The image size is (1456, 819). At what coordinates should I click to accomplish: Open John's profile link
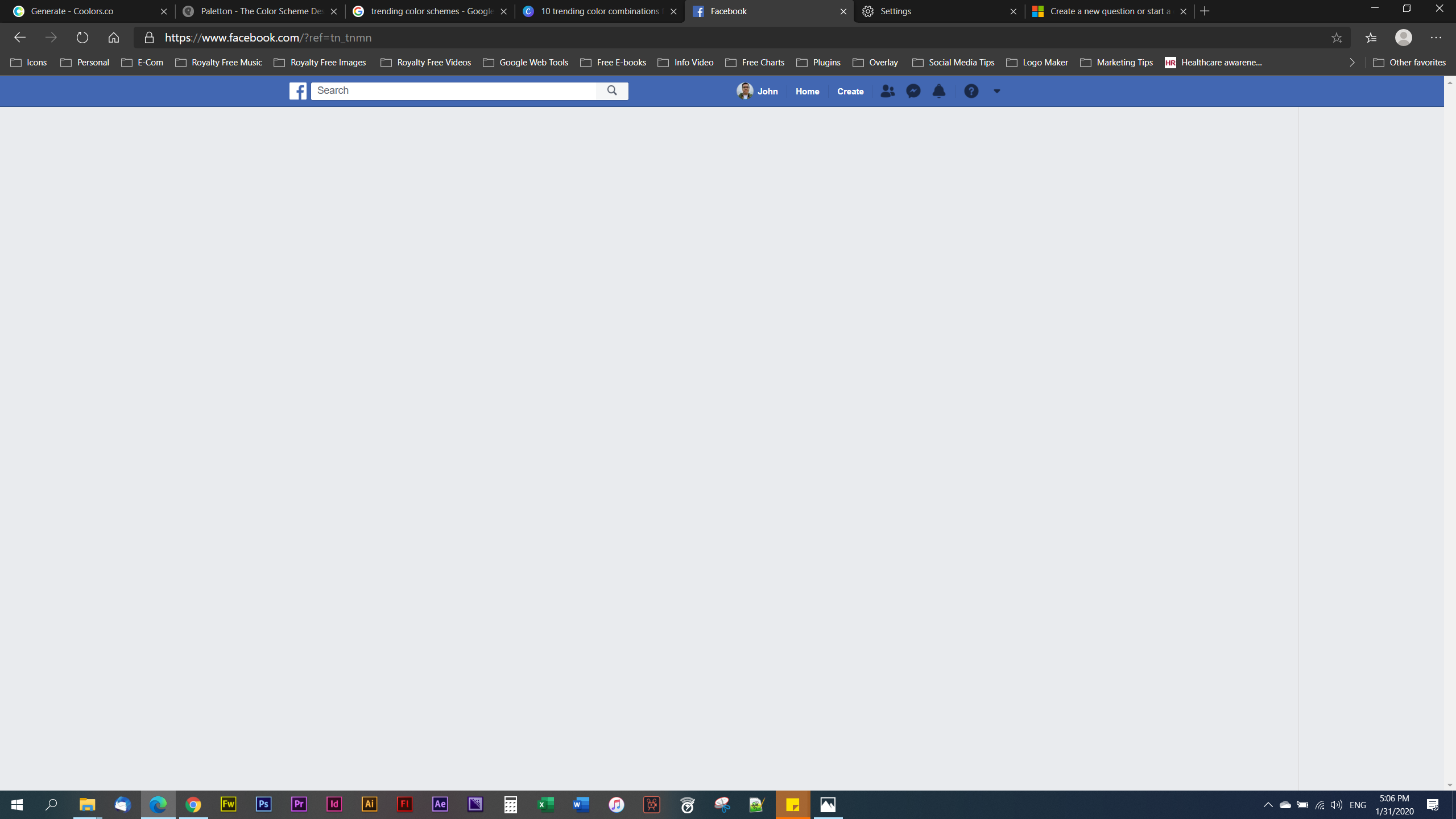[x=758, y=91]
